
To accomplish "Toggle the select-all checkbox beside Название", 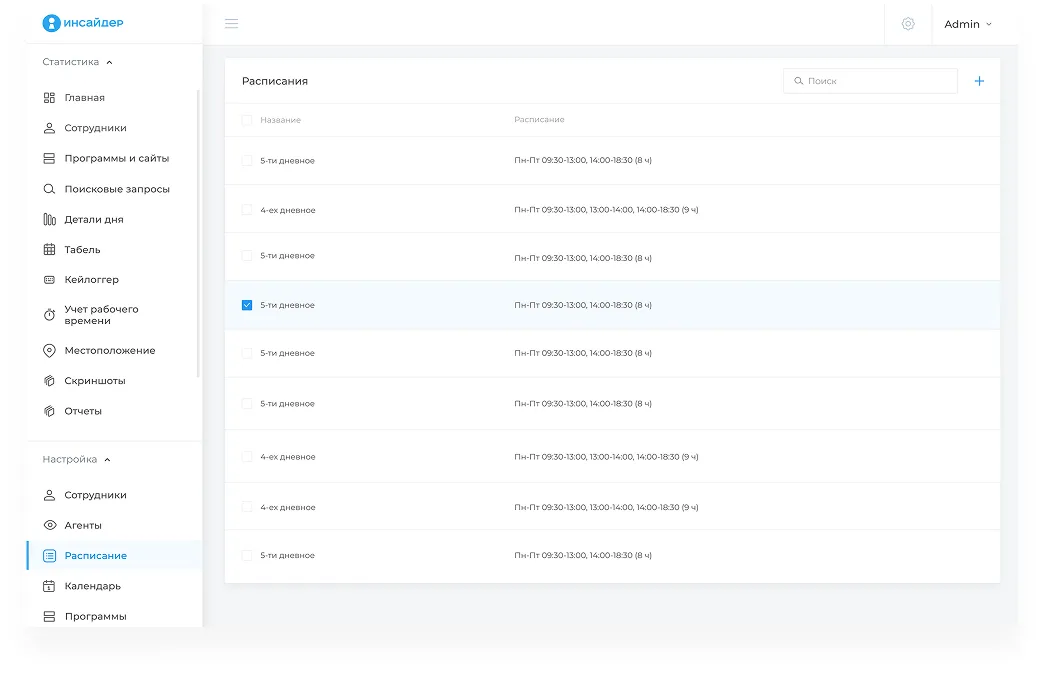I will (x=247, y=120).
